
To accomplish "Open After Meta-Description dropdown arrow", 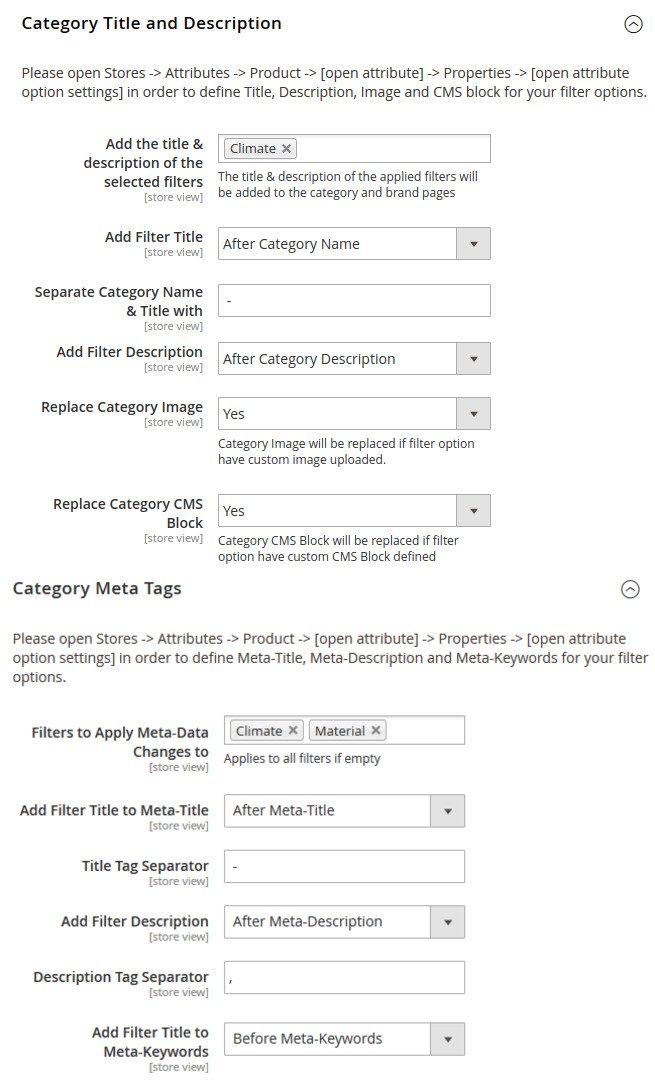I will [447, 922].
